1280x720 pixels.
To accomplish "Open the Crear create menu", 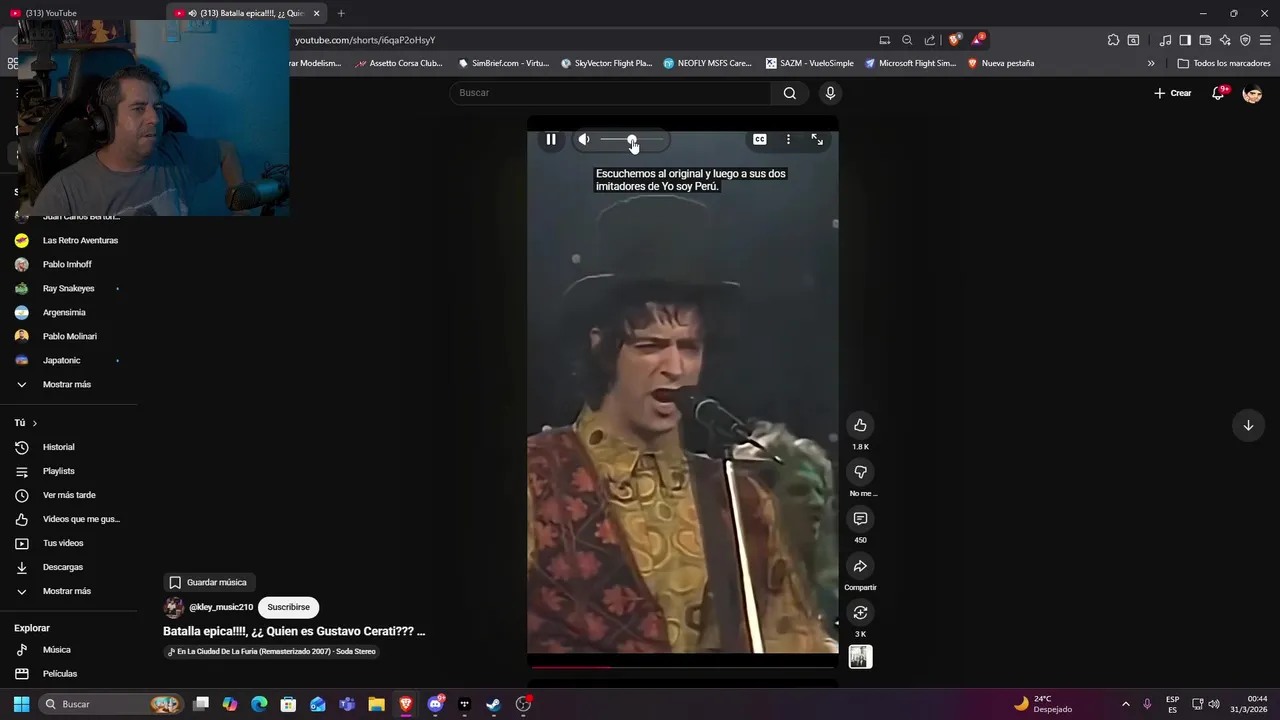I will tap(1173, 93).
